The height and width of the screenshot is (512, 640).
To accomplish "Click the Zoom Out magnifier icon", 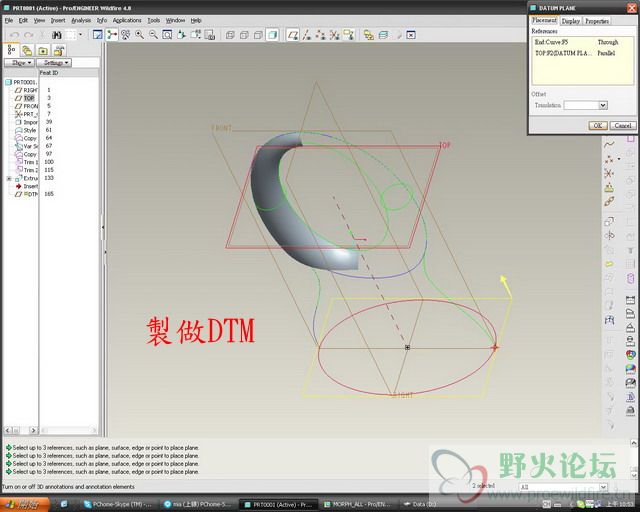I will tap(153, 35).
